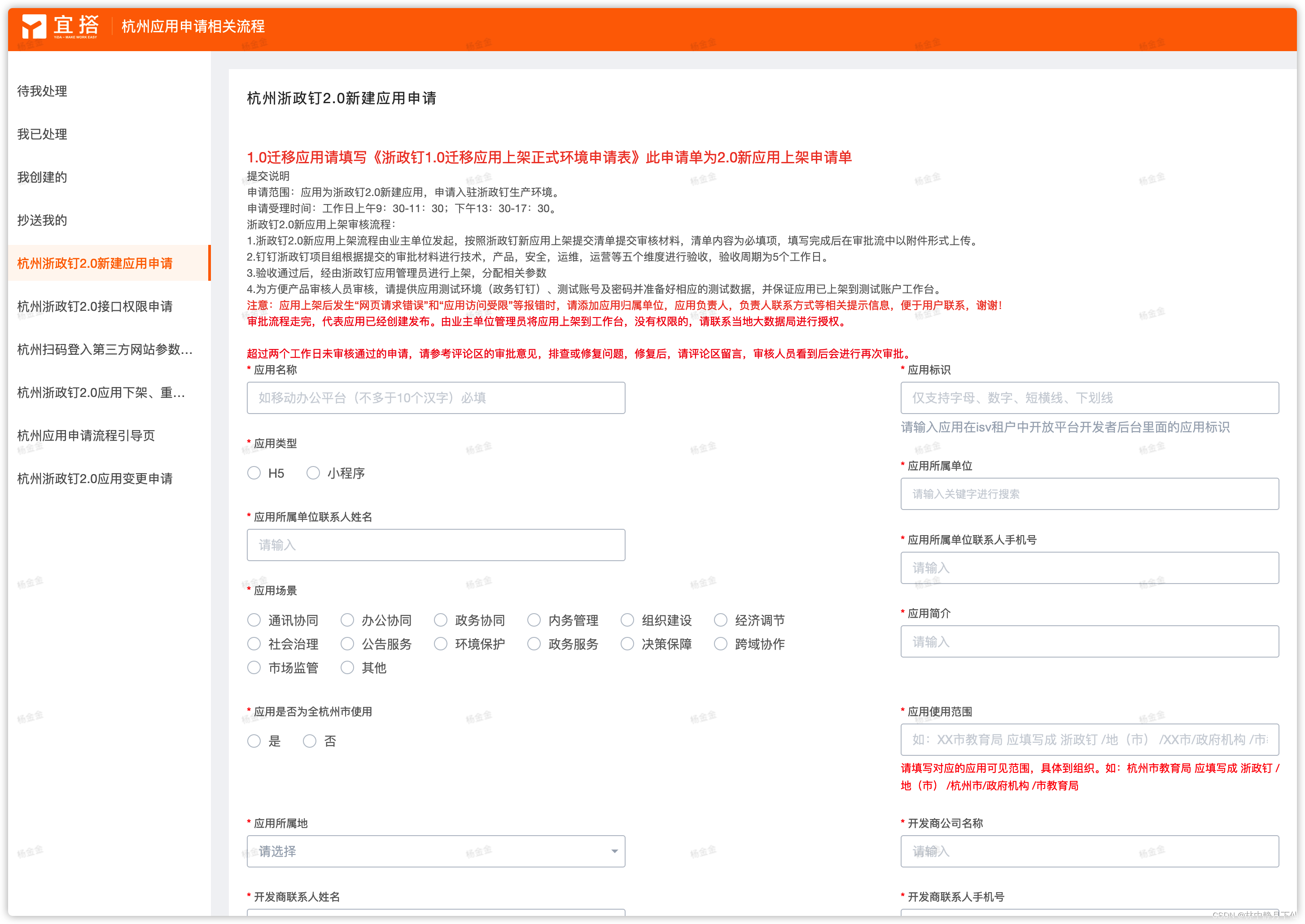Select the 环境保护 scenario radio

point(441,644)
